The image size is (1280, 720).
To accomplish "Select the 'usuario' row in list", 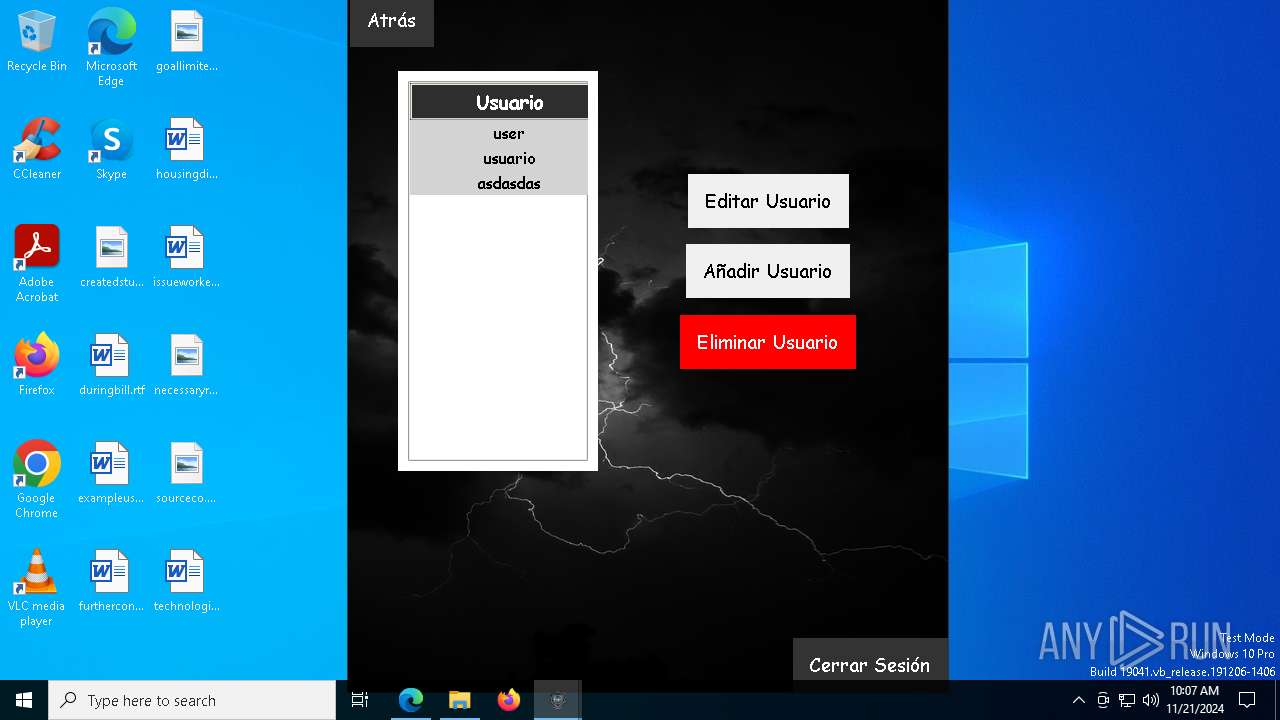I will point(499,158).
